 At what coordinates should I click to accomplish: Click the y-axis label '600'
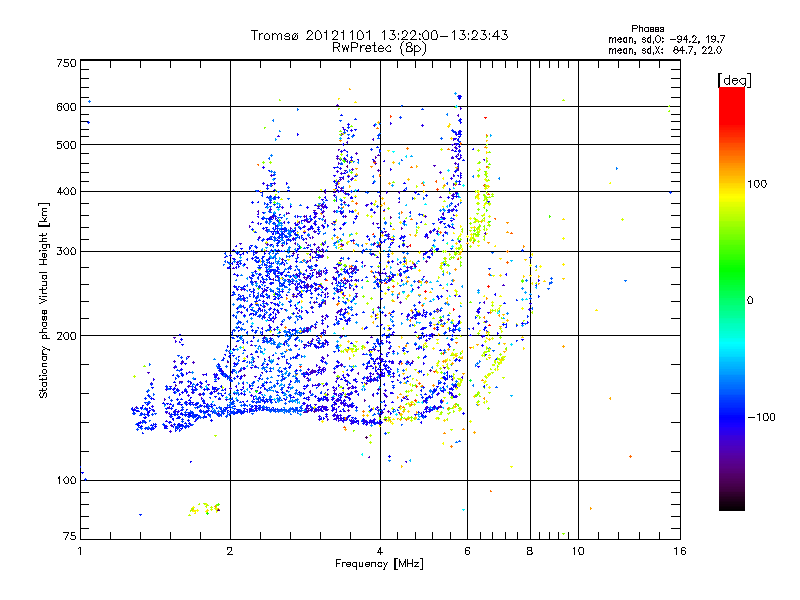(x=67, y=107)
